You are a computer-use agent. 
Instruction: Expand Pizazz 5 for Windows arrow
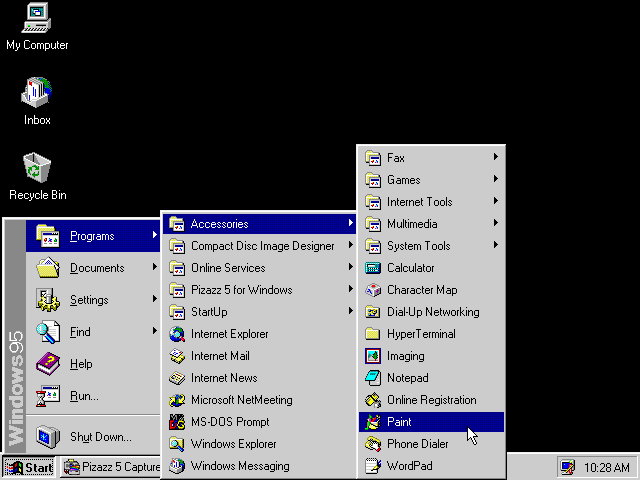pyautogui.click(x=351, y=289)
